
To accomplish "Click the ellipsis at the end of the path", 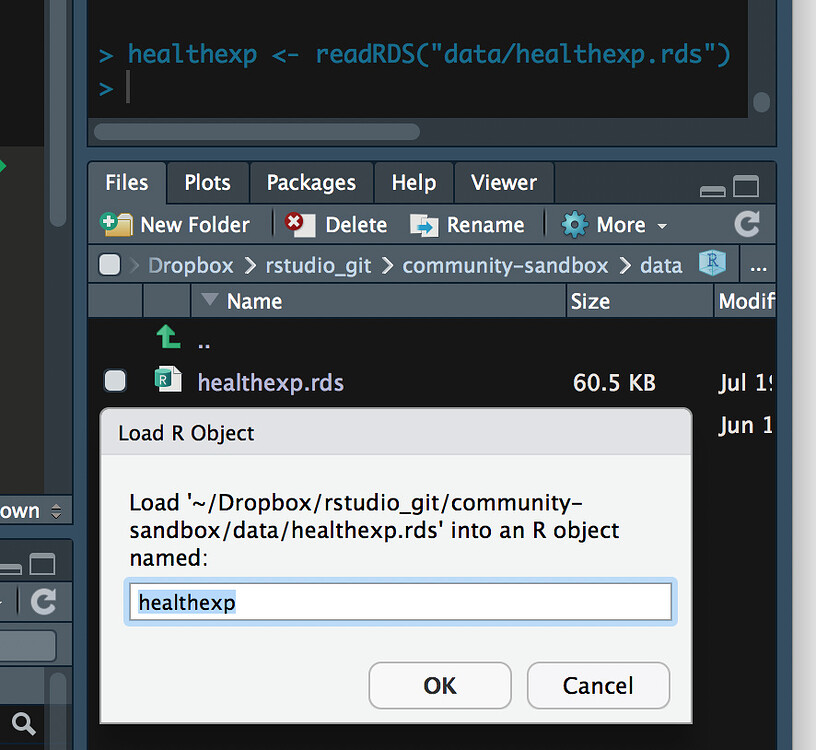I will point(758,266).
